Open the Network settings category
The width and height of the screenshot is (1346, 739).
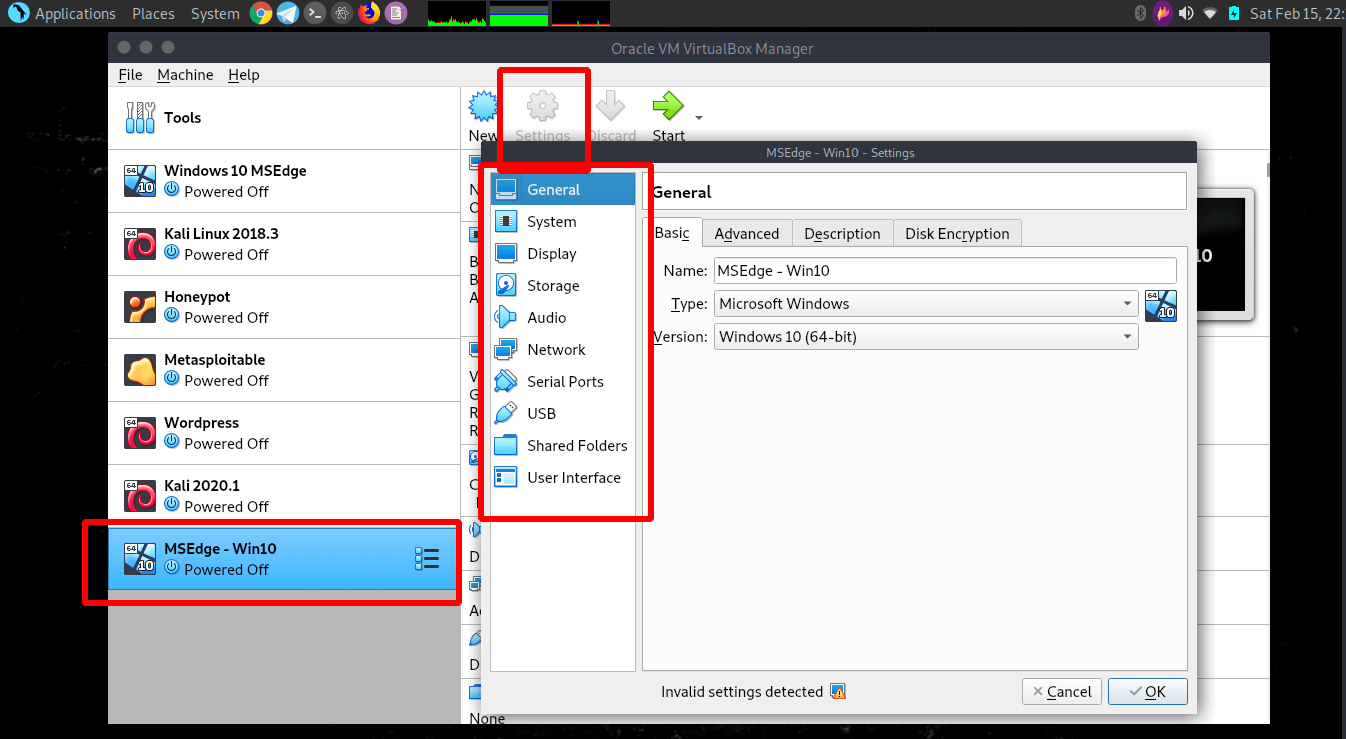tap(563, 349)
